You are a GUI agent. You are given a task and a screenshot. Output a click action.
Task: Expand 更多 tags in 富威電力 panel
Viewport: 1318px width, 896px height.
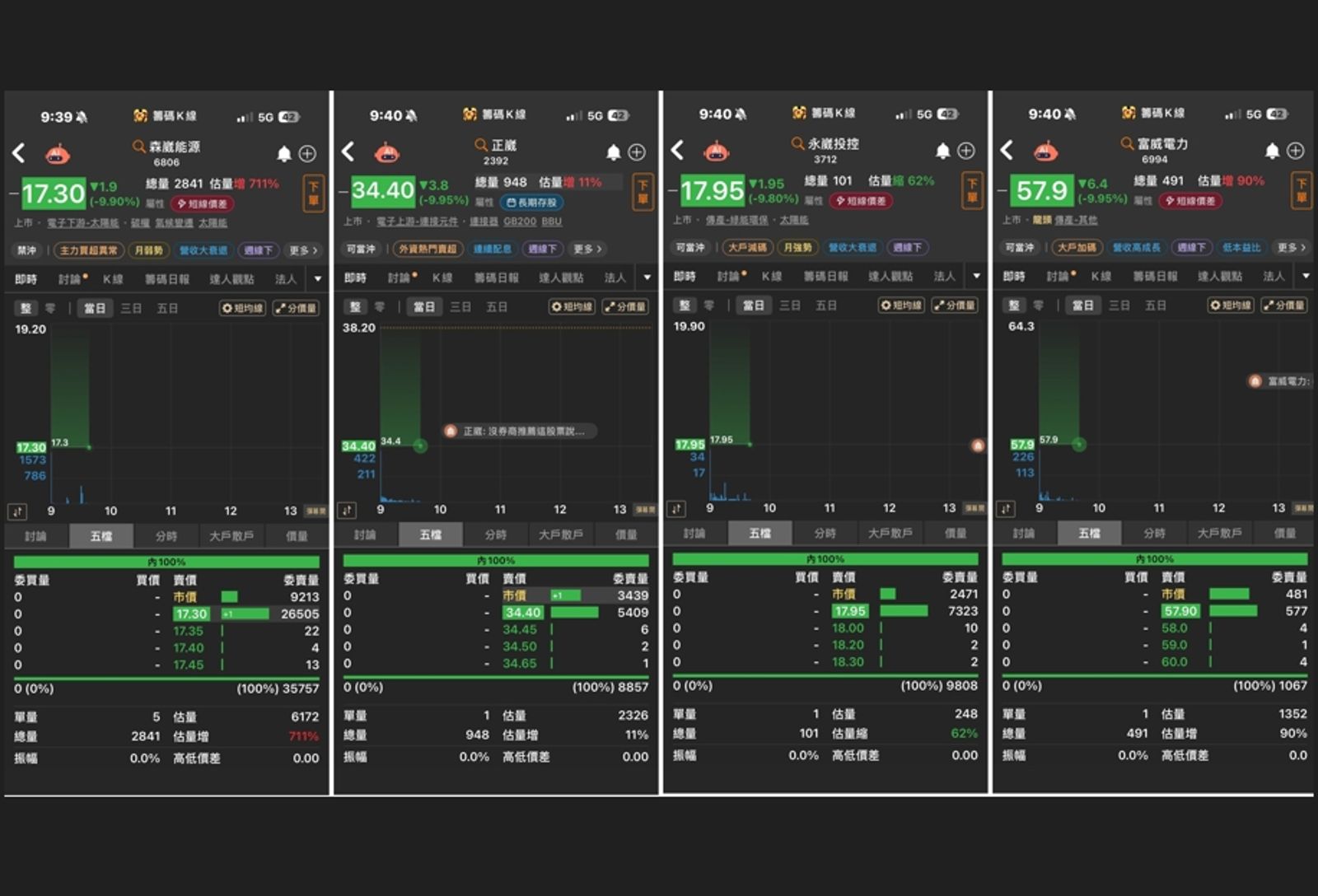coord(1291,247)
